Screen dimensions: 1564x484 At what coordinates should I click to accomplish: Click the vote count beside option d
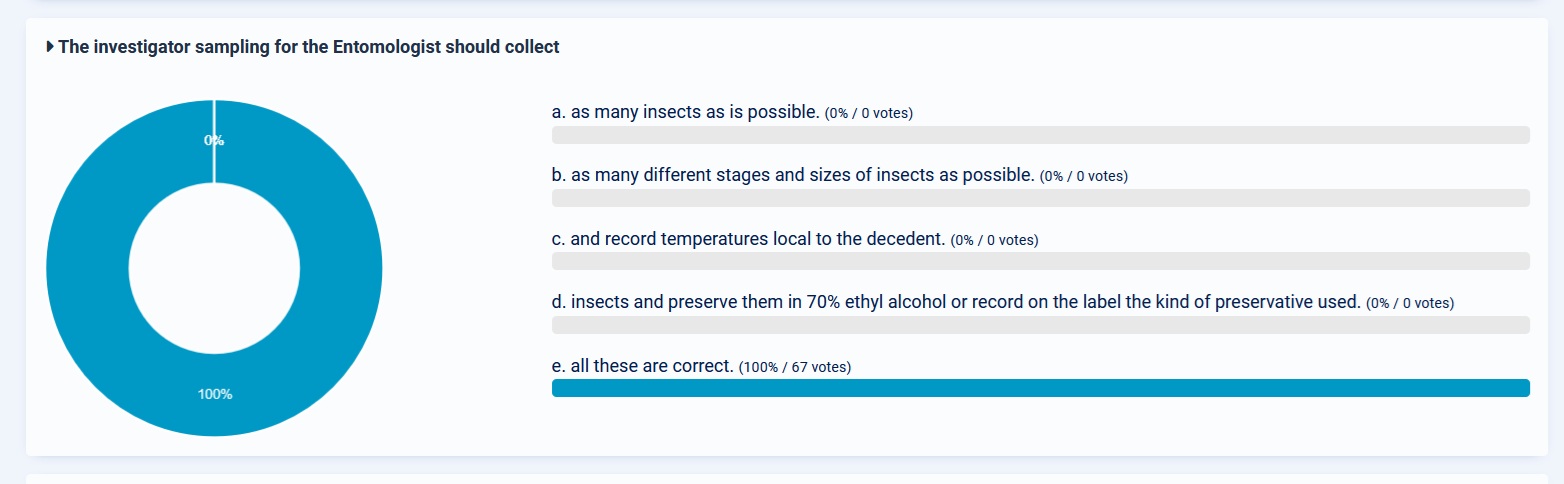click(x=1410, y=303)
